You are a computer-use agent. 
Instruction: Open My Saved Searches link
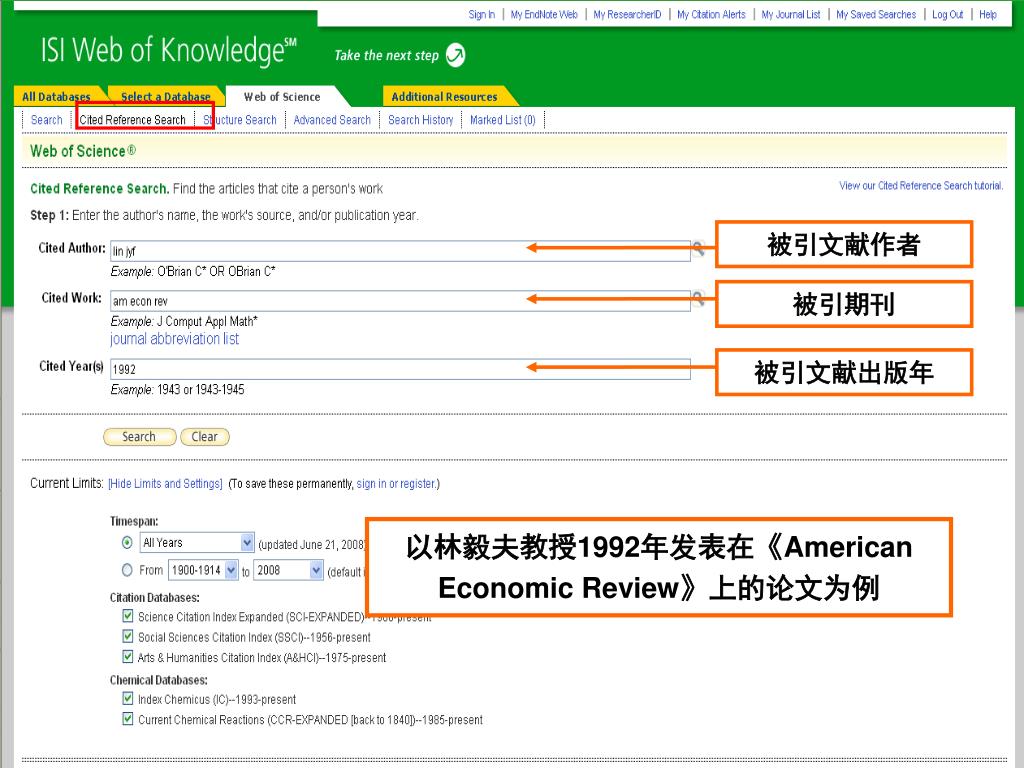click(x=876, y=14)
